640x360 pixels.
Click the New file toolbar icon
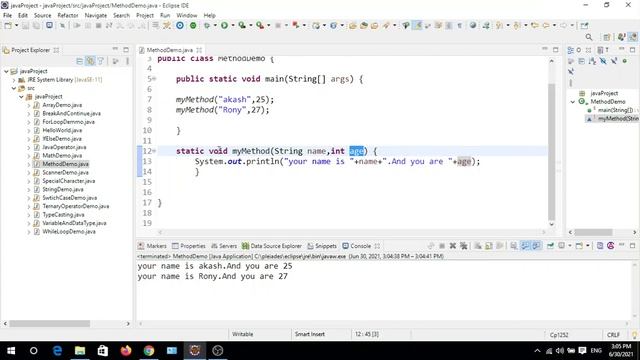click(8, 25)
